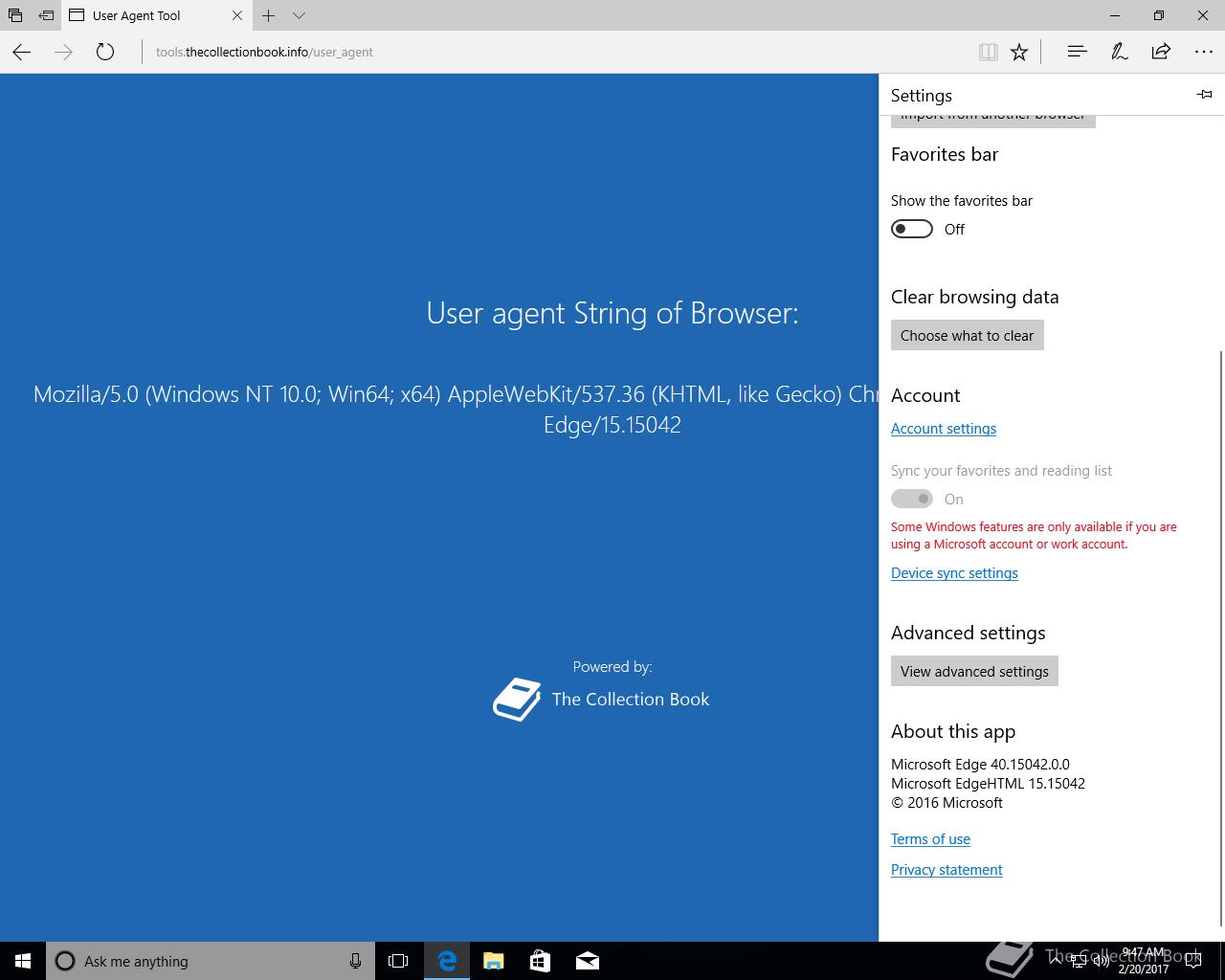Open File Explorer from taskbar
Image resolution: width=1225 pixels, height=980 pixels.
click(494, 961)
